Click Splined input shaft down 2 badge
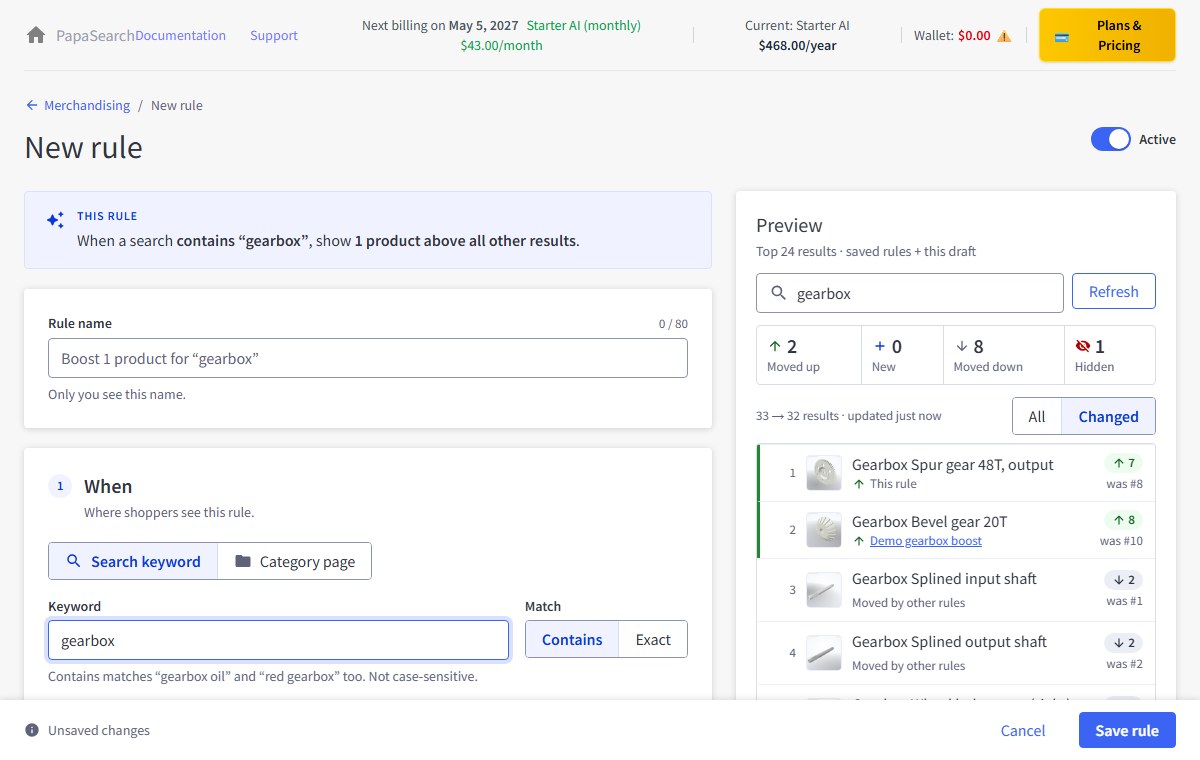Screen dimensions: 1200x760 point(1123,580)
